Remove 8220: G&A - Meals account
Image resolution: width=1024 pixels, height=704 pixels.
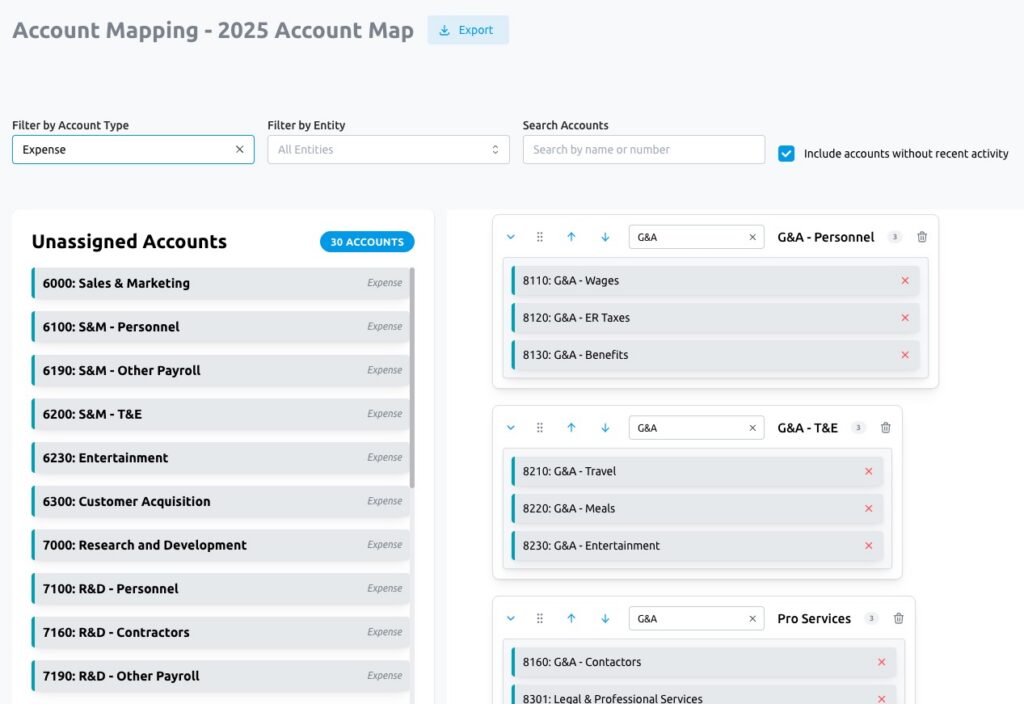point(868,509)
